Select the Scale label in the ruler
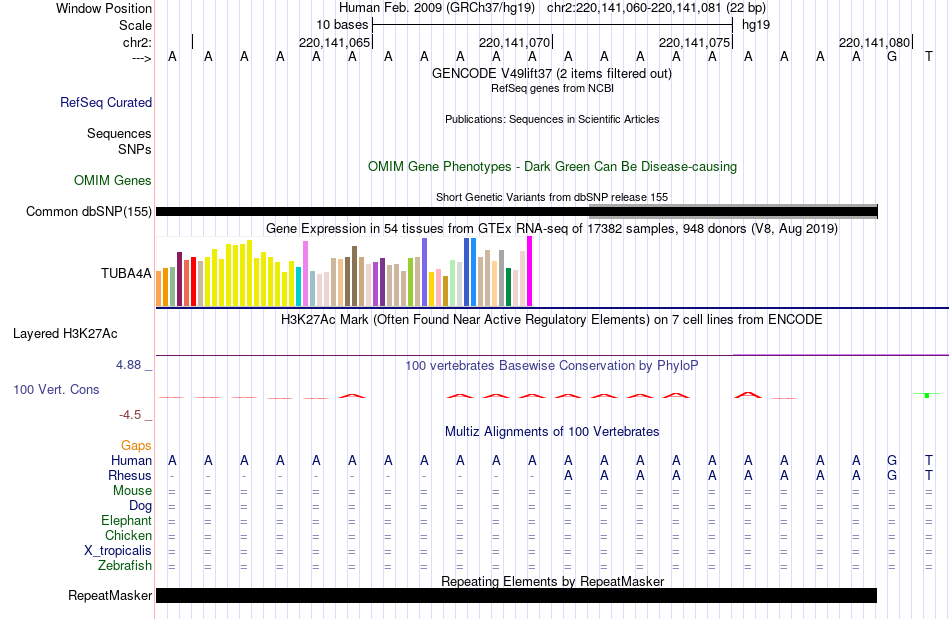The height and width of the screenshot is (619, 950). point(135,25)
